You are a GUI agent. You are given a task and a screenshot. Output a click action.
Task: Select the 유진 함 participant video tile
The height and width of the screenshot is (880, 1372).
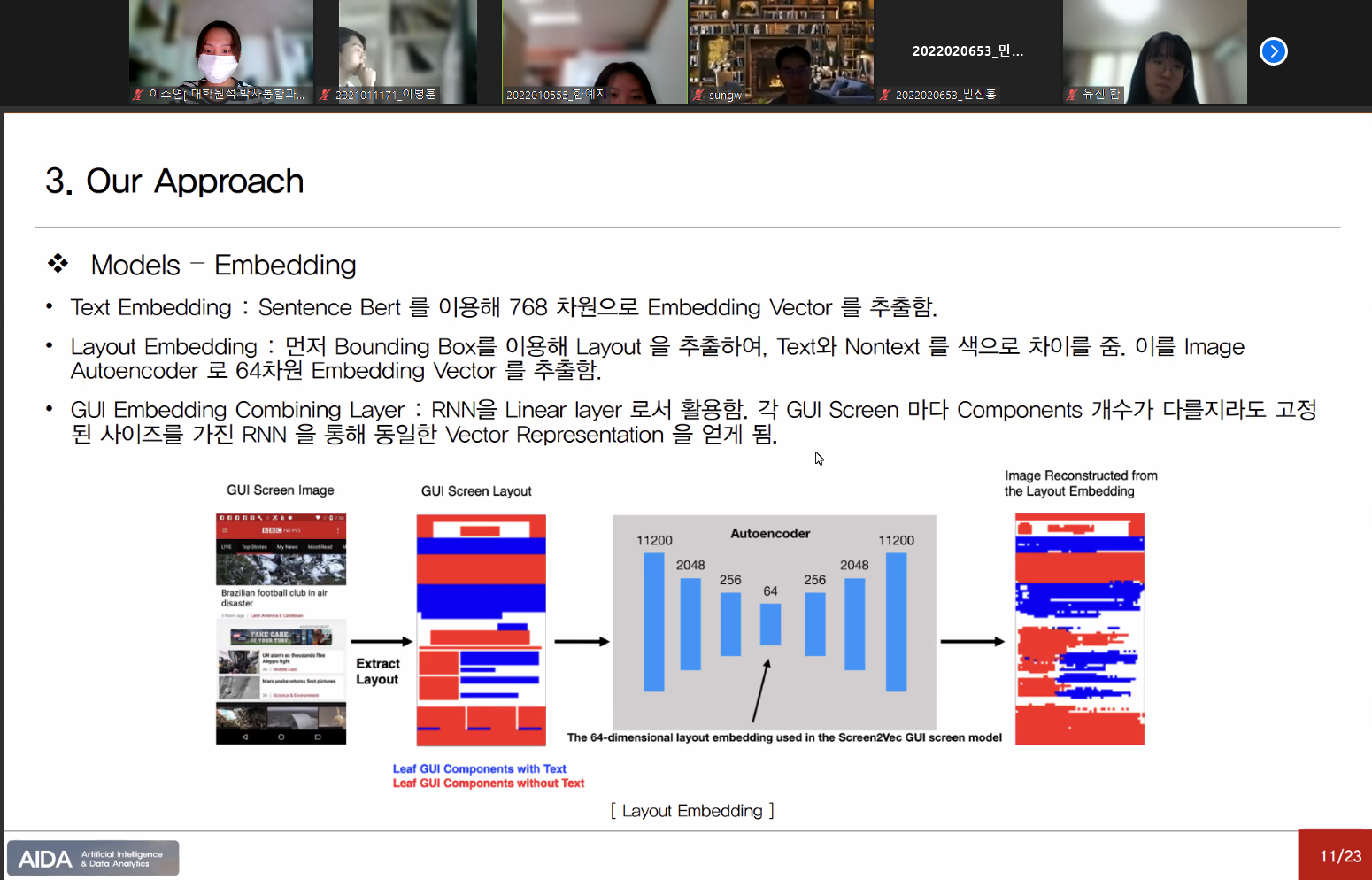(1154, 51)
